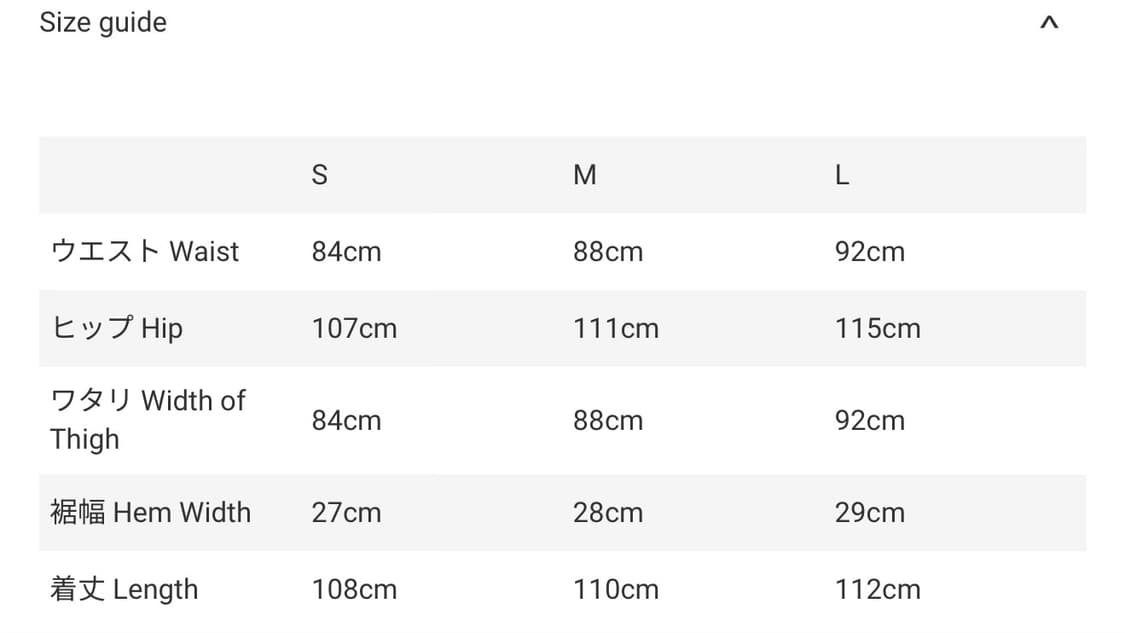Viewport: 1125px width, 633px height.
Task: Click the 裾幅 Hem Width row label
Action: pyautogui.click(x=150, y=512)
